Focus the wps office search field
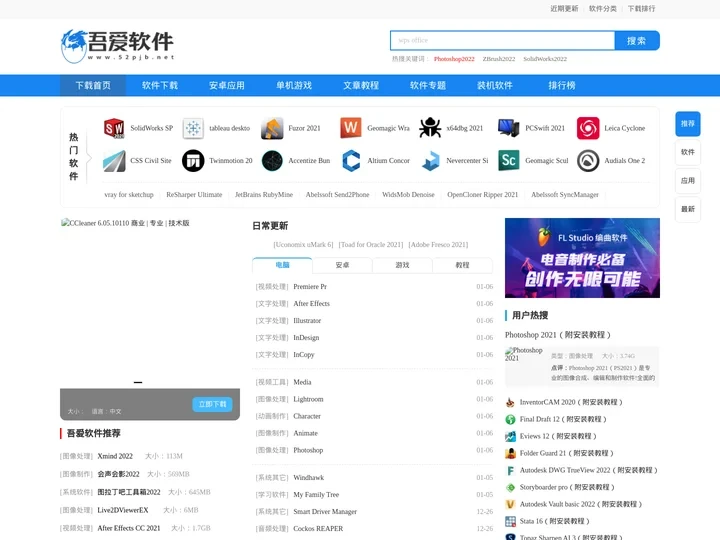Viewport: 720px width, 540px height. tap(502, 41)
